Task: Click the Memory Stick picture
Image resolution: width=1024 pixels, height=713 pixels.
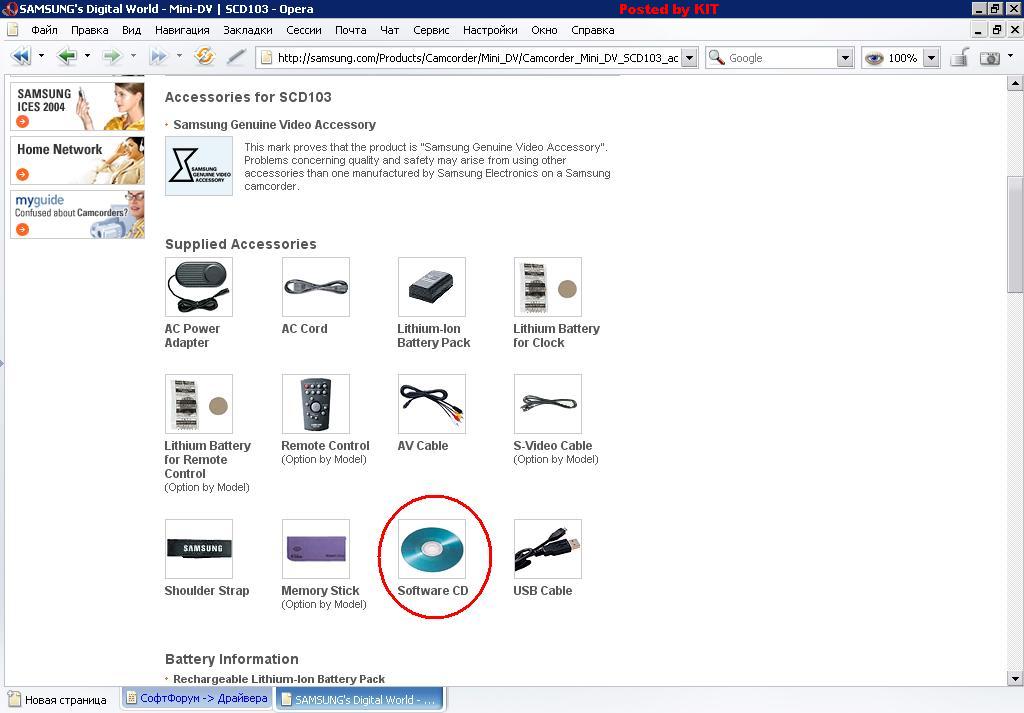Action: tap(315, 549)
